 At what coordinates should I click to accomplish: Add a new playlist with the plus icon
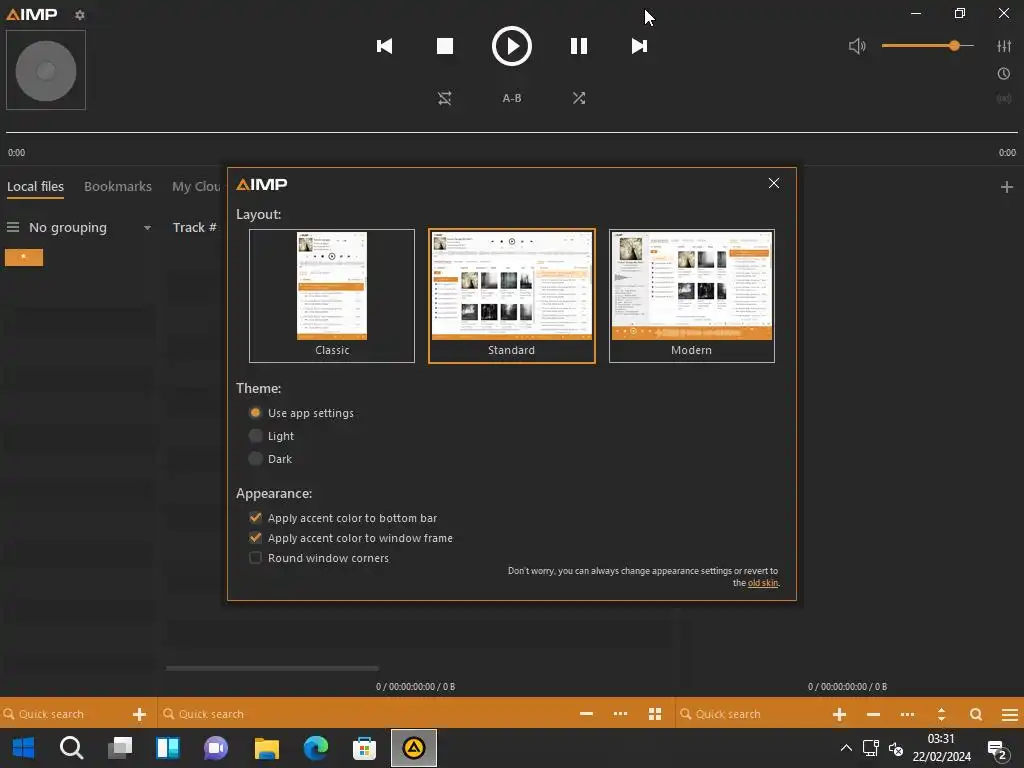coord(1006,187)
